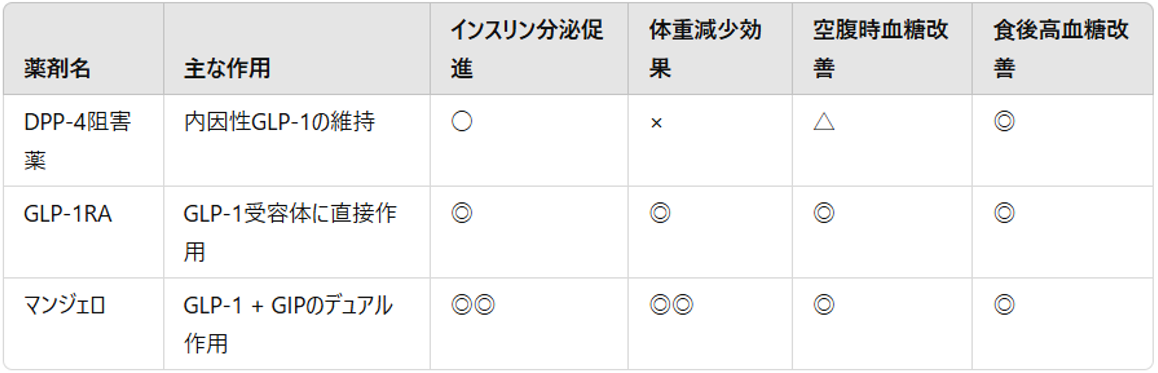The height and width of the screenshot is (373, 1158).
Task: Select the インスリン分泌促進 header cell
Action: click(x=527, y=49)
